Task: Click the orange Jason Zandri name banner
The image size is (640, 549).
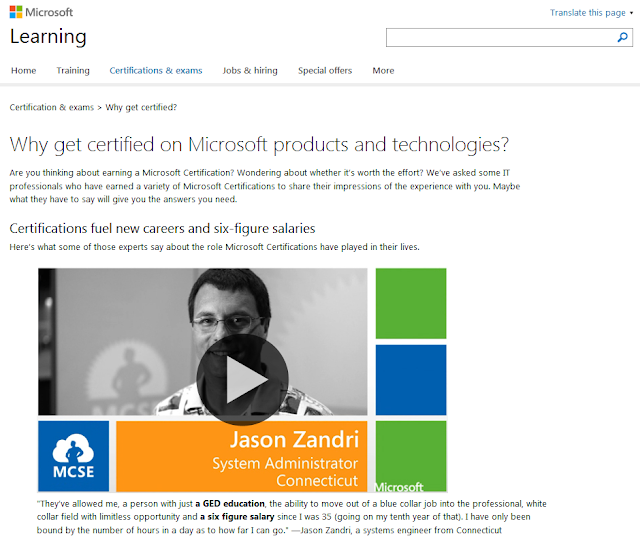Action: click(242, 456)
